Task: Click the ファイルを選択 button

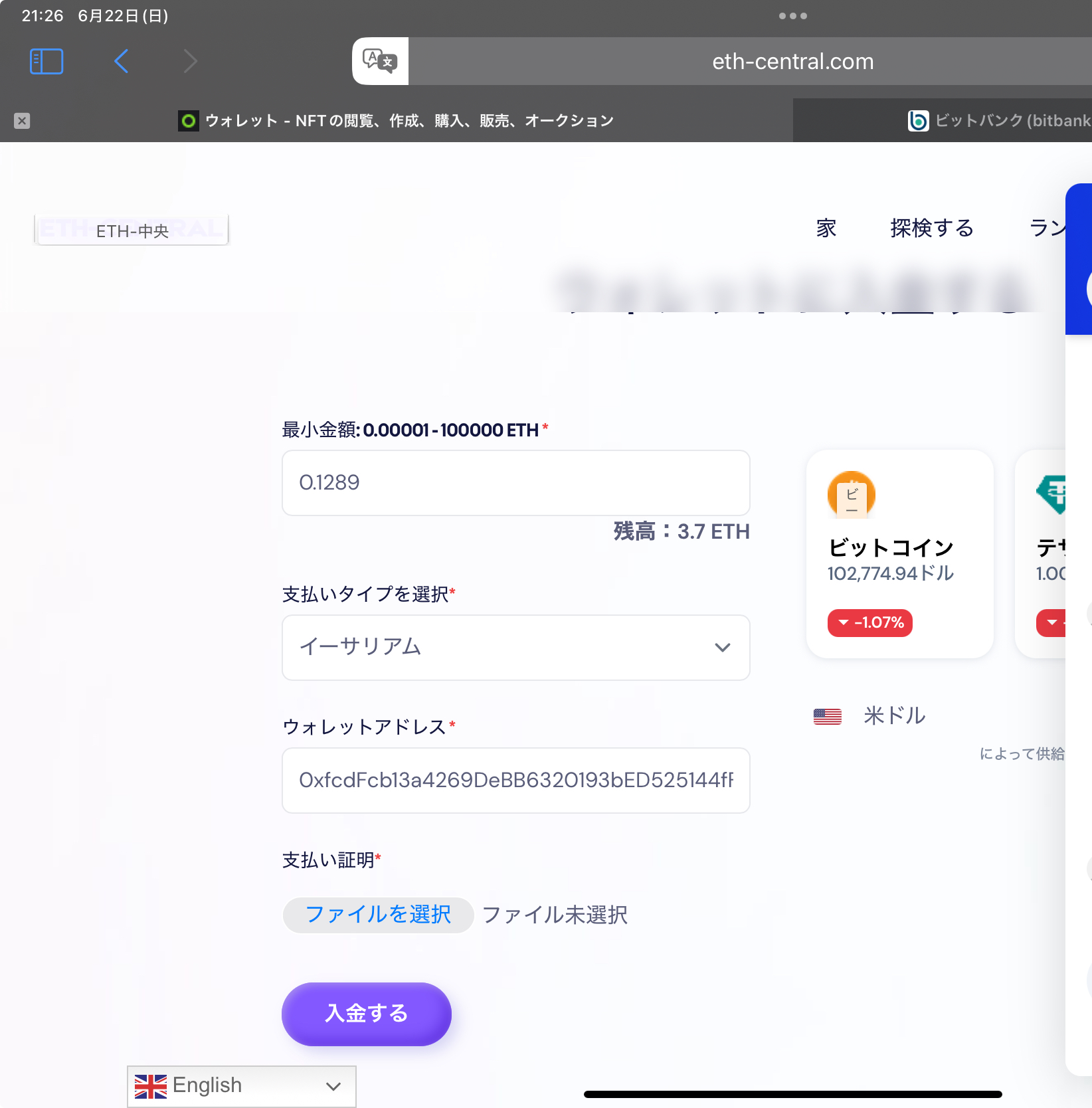Action: point(378,915)
